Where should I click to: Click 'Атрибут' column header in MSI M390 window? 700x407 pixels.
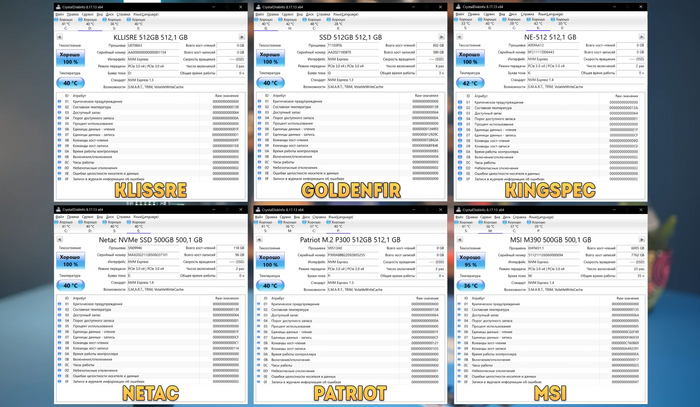(479, 298)
